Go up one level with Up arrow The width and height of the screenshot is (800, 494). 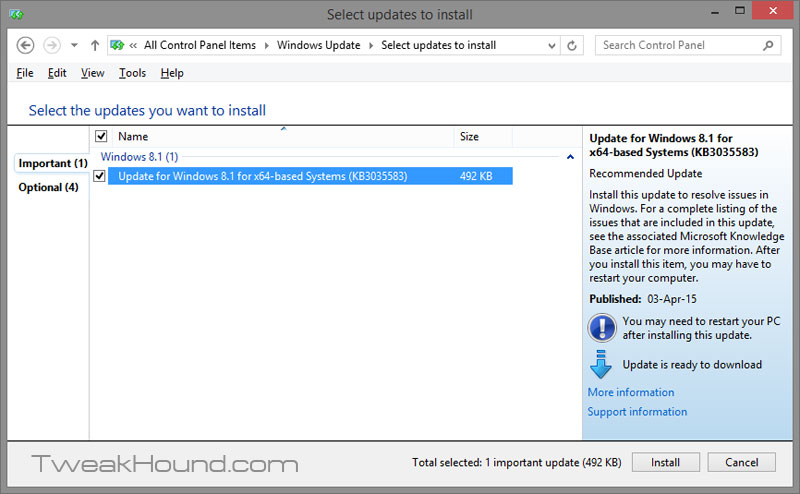pos(95,45)
